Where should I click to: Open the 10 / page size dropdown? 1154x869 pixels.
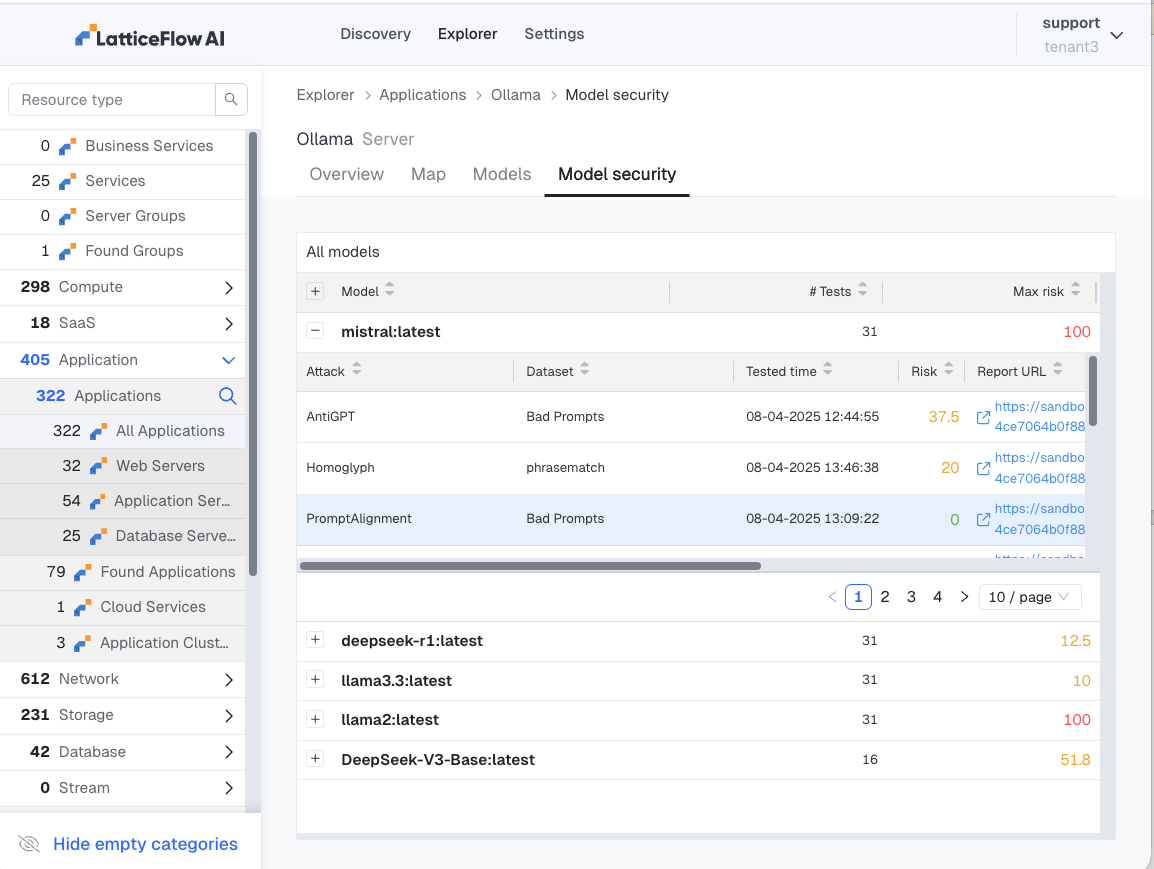(1030, 597)
